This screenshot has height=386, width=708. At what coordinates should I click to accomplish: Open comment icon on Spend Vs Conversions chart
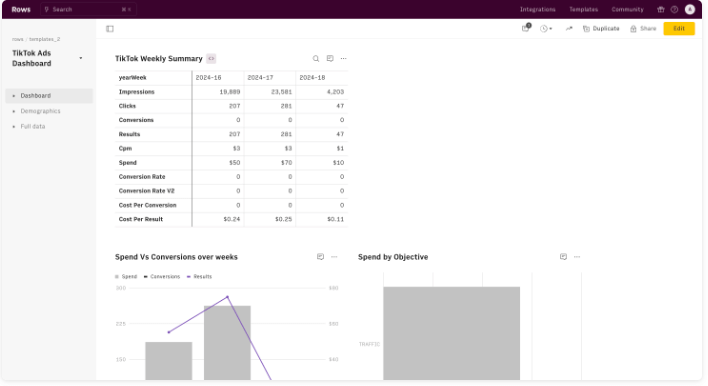320,257
